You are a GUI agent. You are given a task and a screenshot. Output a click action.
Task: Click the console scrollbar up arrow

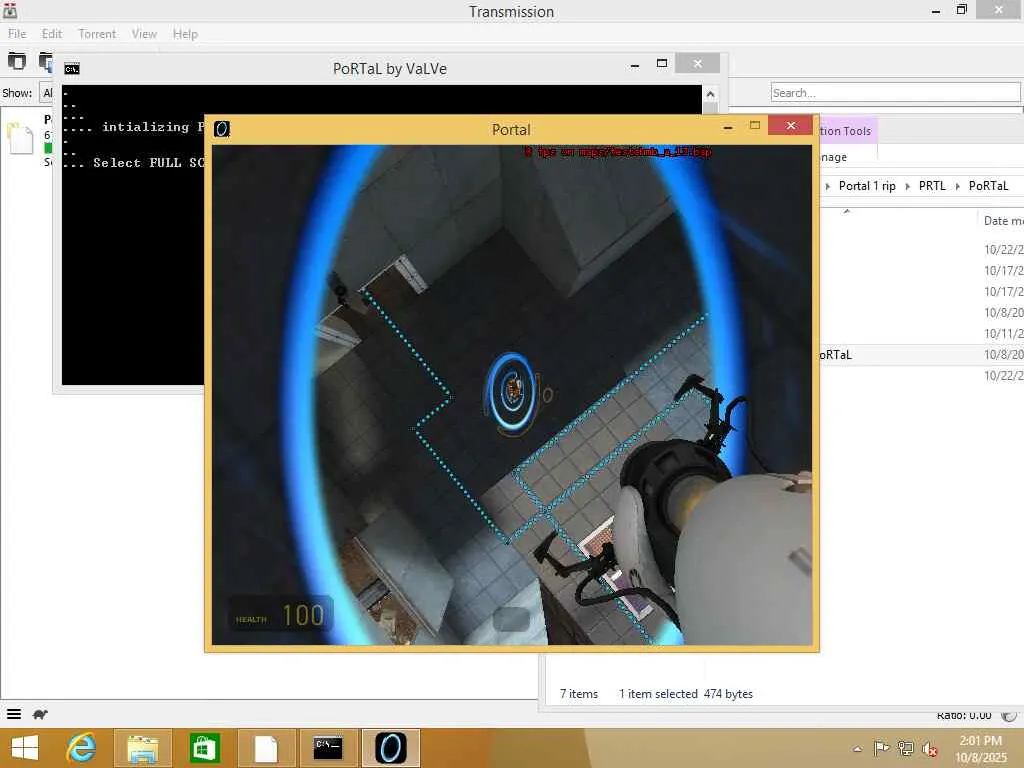pos(711,94)
